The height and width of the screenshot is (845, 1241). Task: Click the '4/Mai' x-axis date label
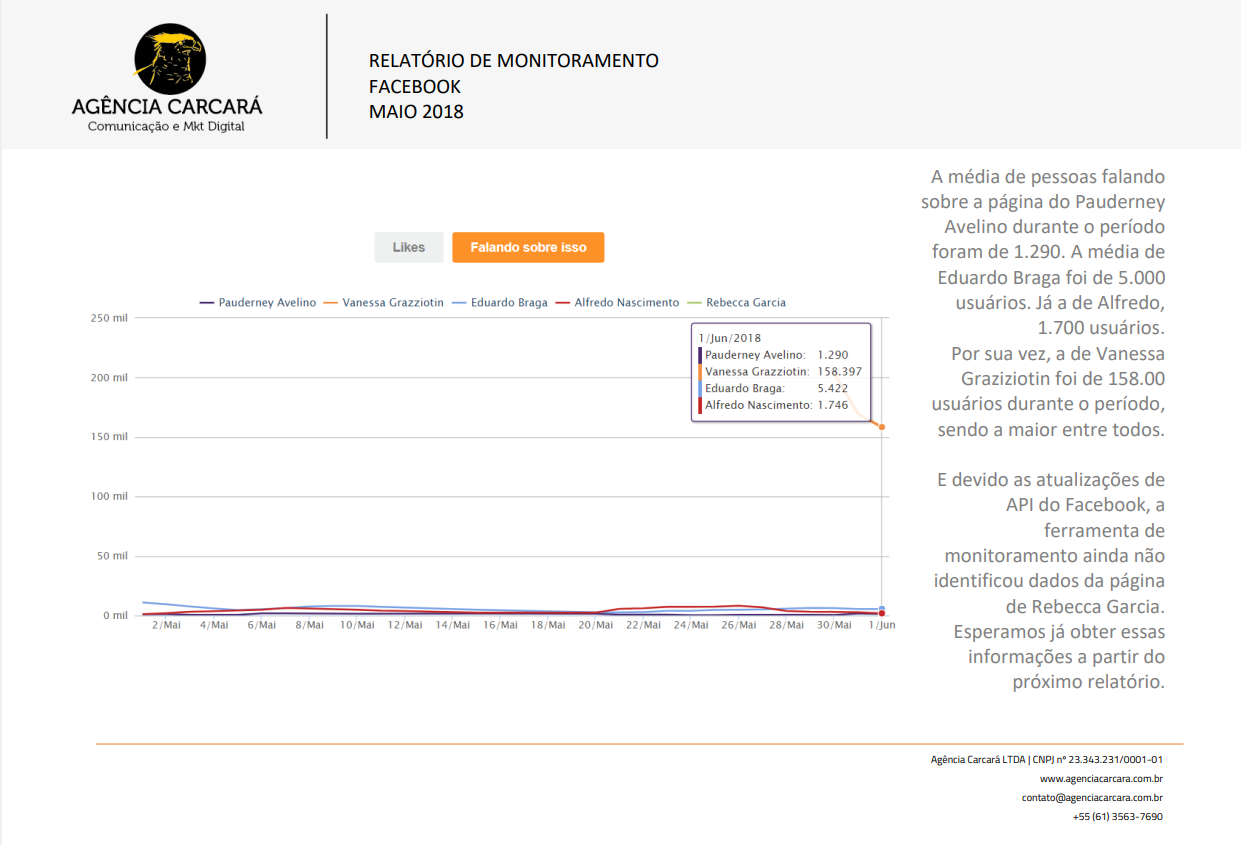click(x=214, y=626)
